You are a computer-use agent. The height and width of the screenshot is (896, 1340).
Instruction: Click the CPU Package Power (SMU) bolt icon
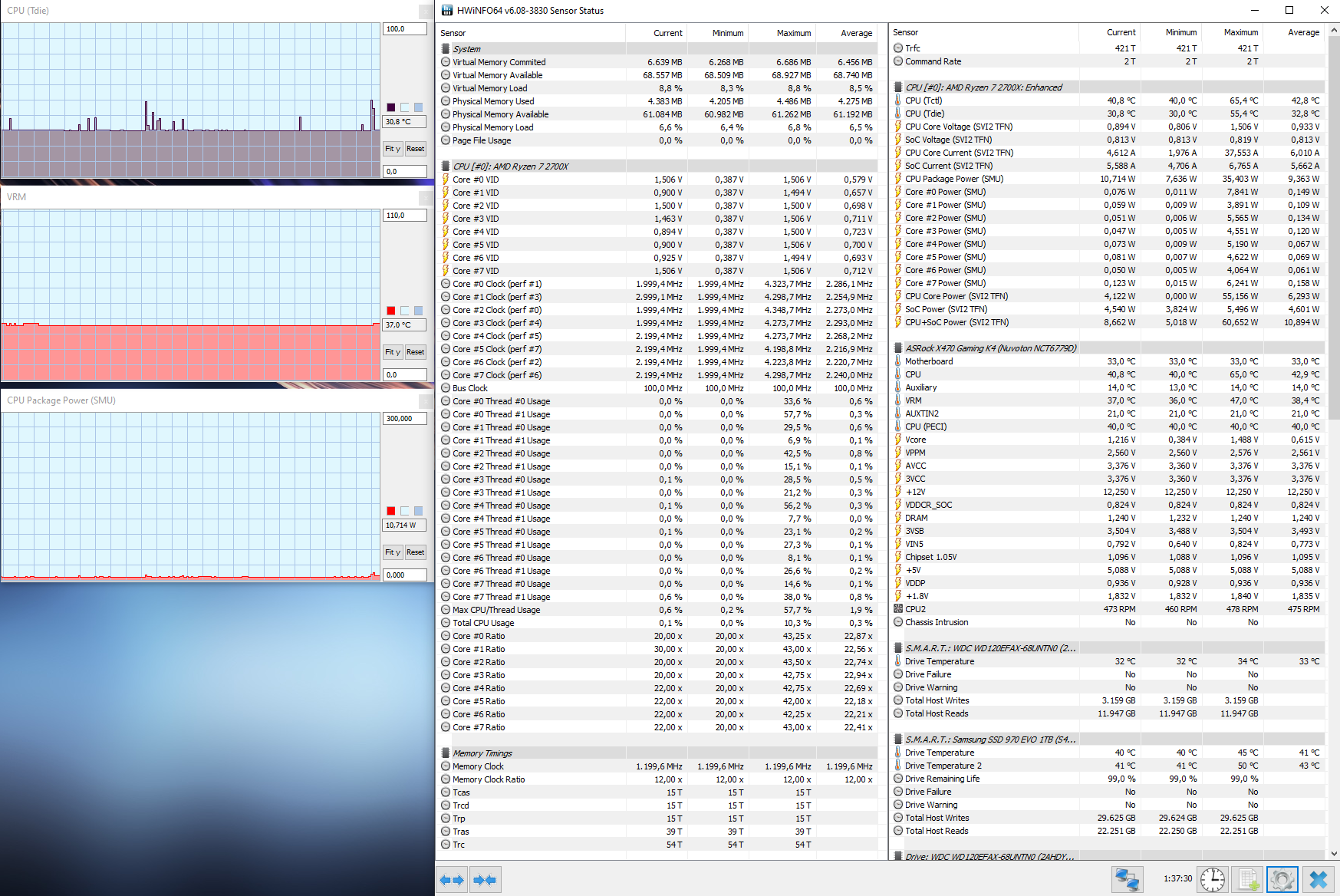coord(898,179)
